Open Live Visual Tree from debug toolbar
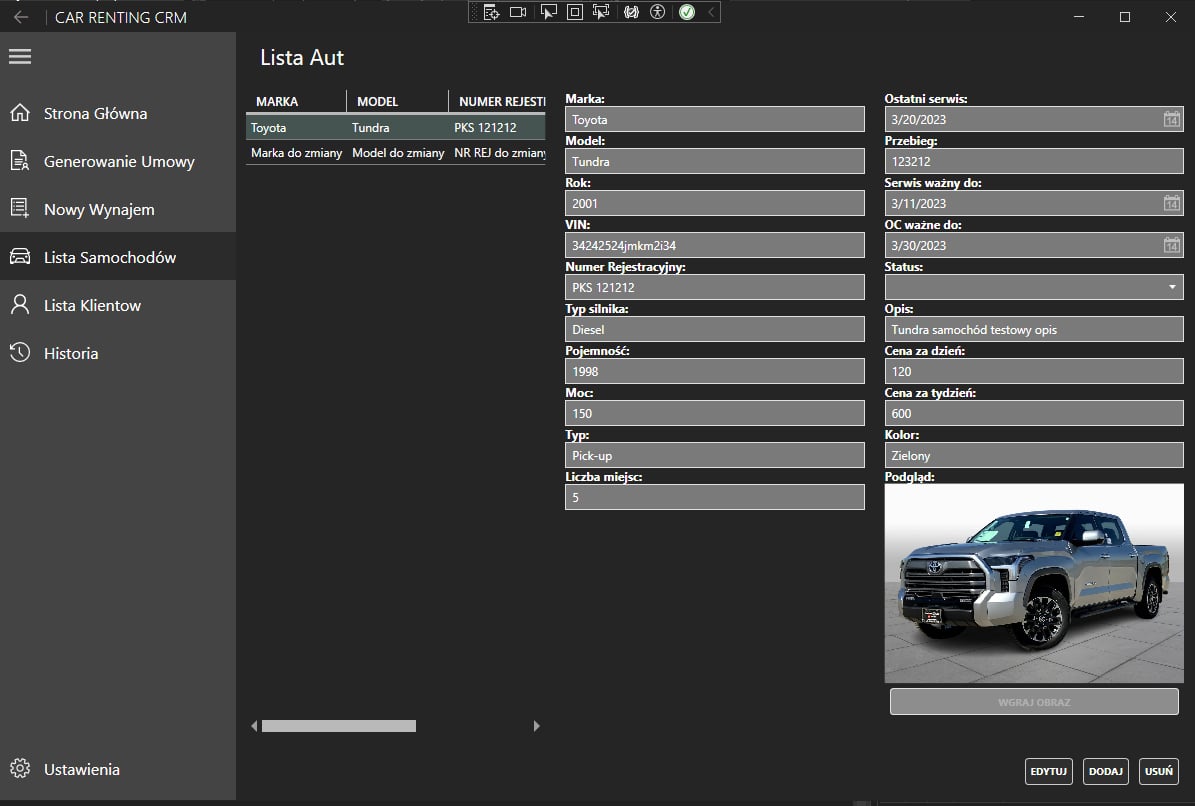 [492, 12]
